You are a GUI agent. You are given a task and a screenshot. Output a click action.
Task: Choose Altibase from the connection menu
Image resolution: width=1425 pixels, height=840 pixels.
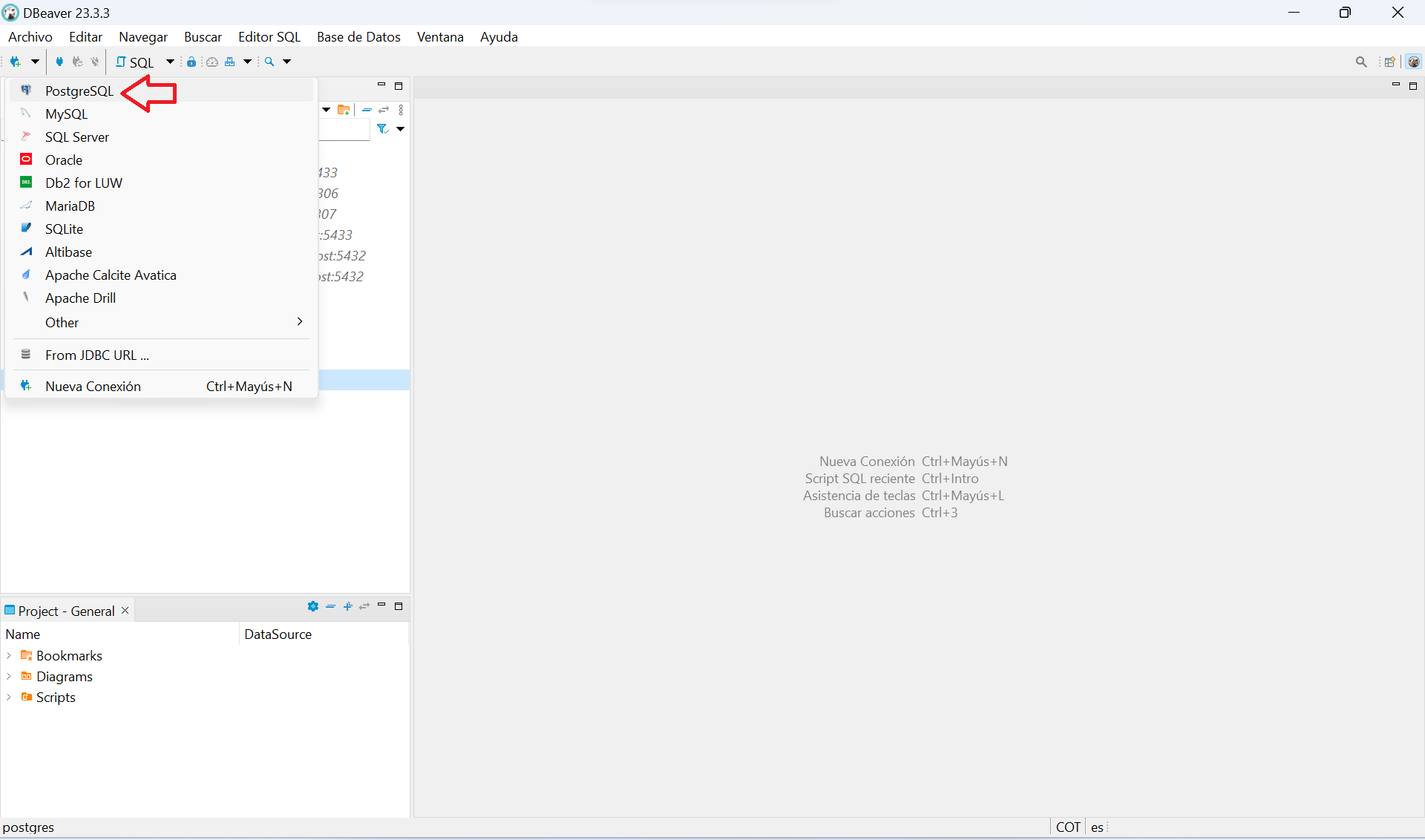click(162, 252)
